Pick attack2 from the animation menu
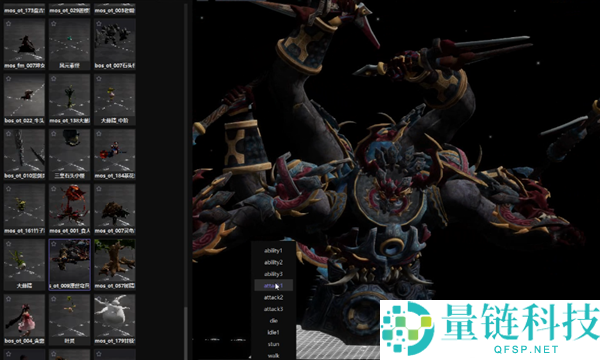The image size is (600, 360). (x=273, y=297)
